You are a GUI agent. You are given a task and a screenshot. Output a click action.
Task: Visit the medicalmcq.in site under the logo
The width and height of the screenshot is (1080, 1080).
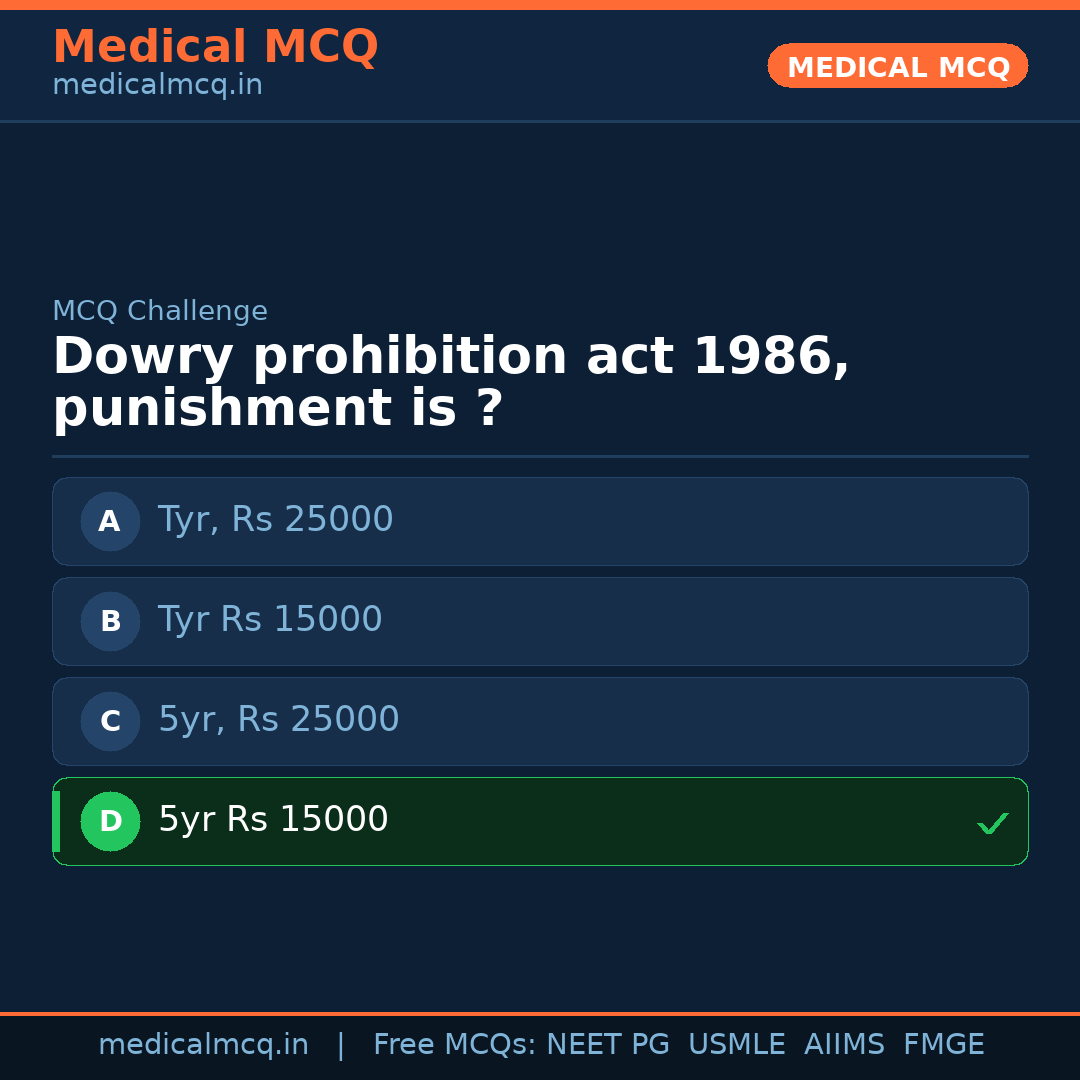pos(157,84)
